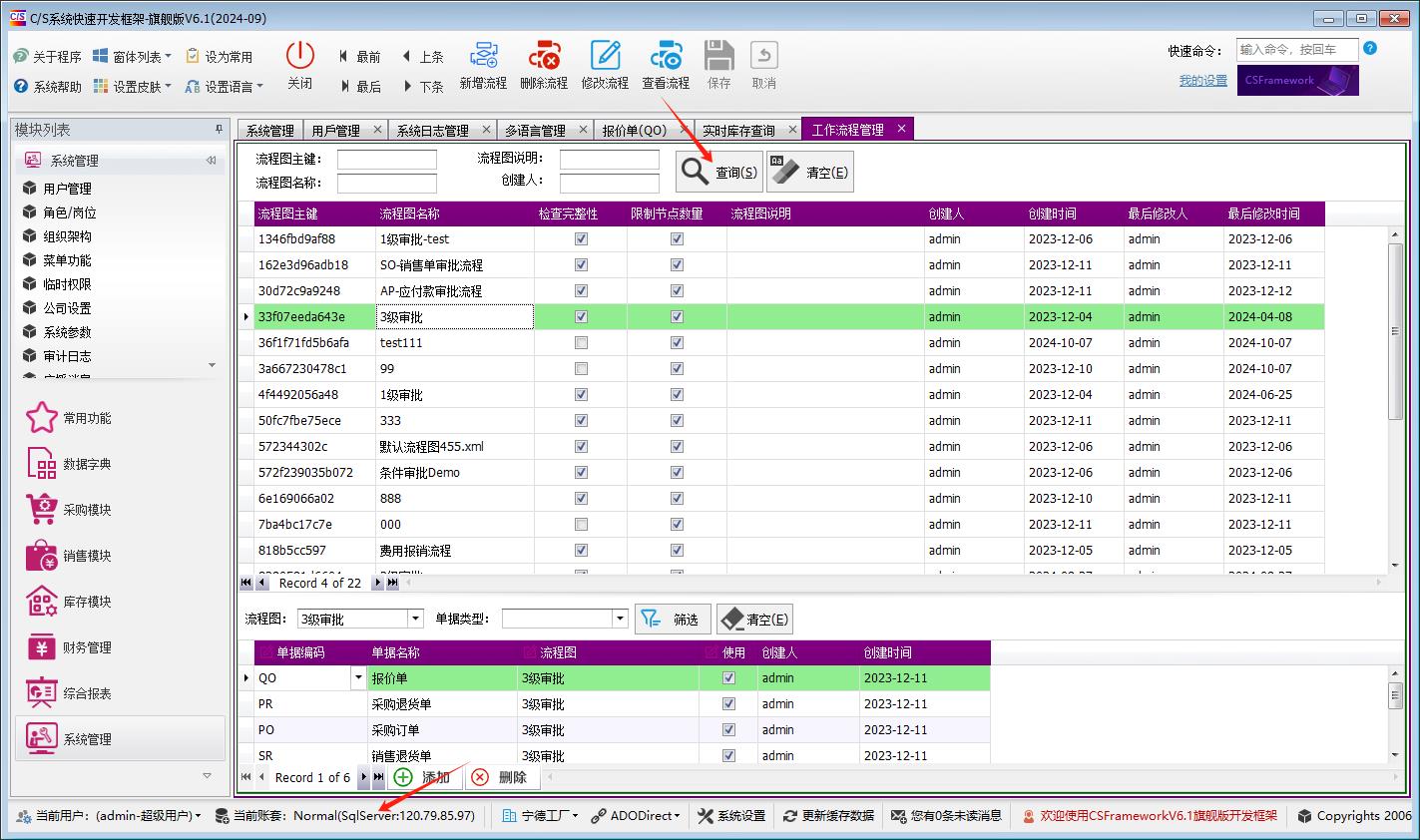Viewport: 1420px width, 840px height.
Task: Toggle 检查完整性 checkbox for test111 row
Action: pyautogui.click(x=582, y=343)
